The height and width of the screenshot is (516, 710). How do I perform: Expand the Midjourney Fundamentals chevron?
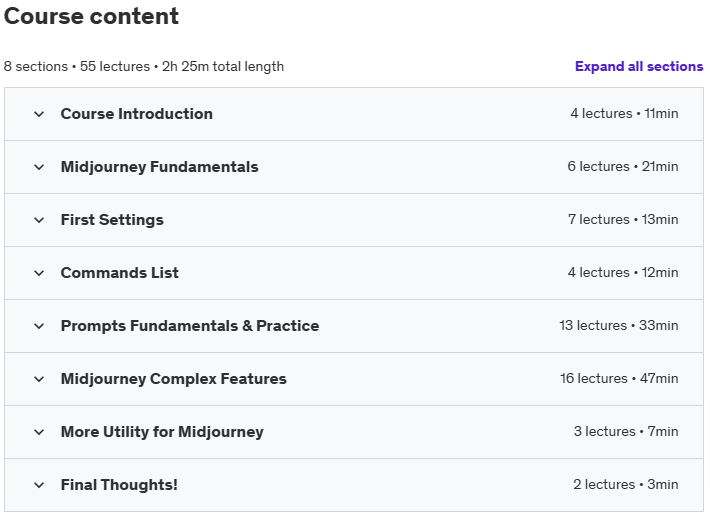(39, 167)
